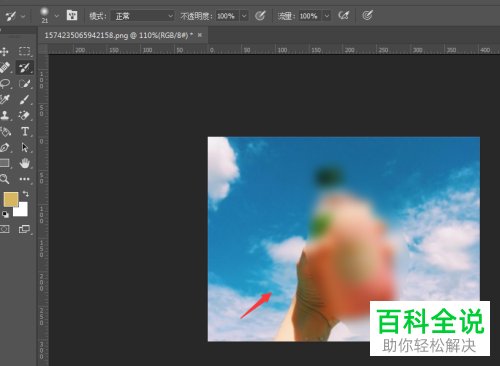Image resolution: width=500 pixels, height=366 pixels.
Task: Select the Rectangular Marquee tool
Action: click(x=24, y=51)
